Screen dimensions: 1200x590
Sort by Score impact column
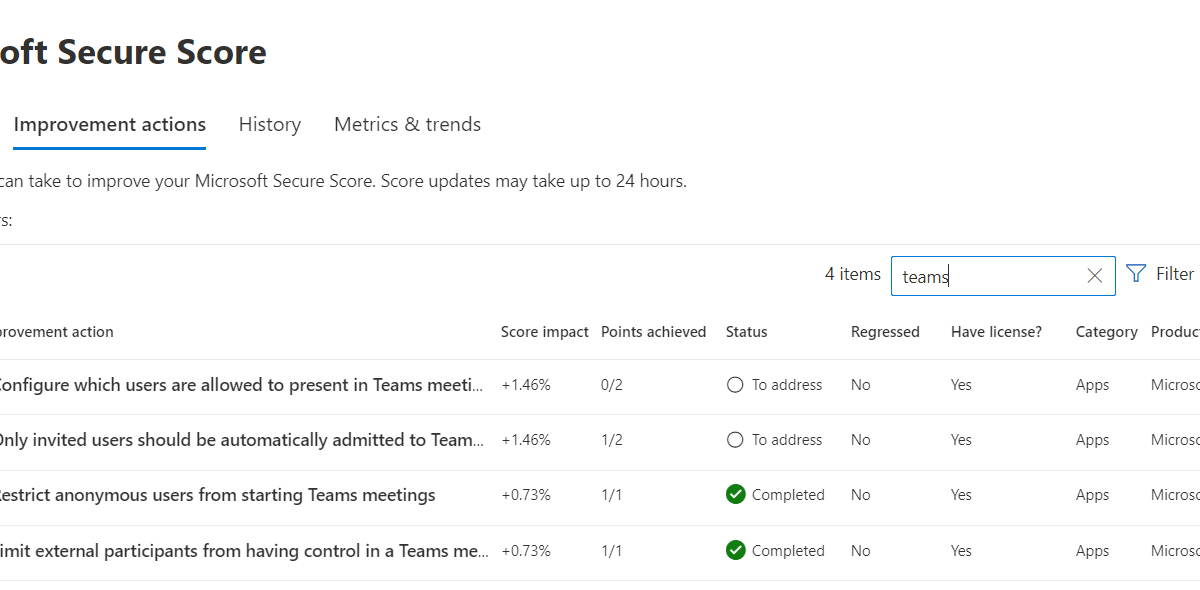tap(544, 331)
